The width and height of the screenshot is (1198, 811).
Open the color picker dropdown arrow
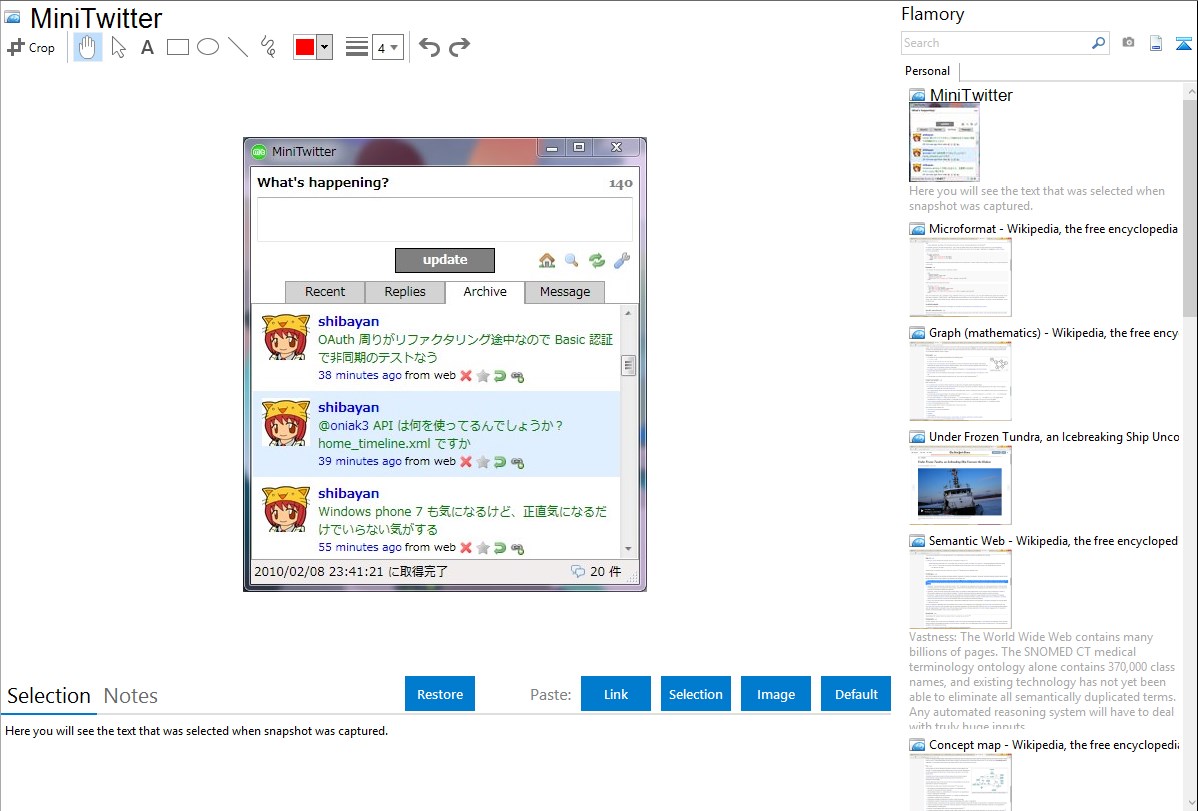click(325, 47)
